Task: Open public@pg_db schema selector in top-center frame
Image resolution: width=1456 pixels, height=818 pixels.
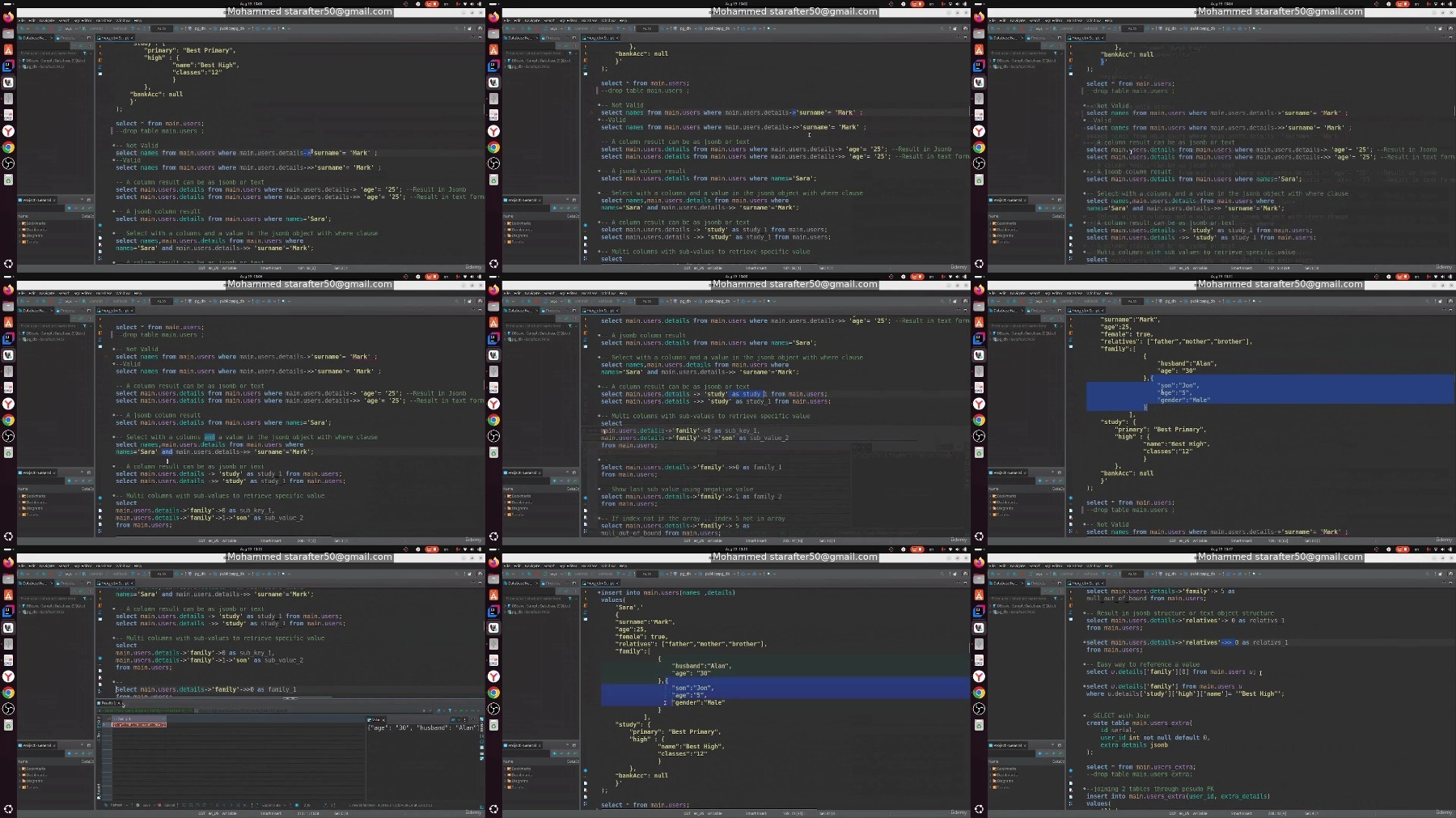Action: pos(717,28)
